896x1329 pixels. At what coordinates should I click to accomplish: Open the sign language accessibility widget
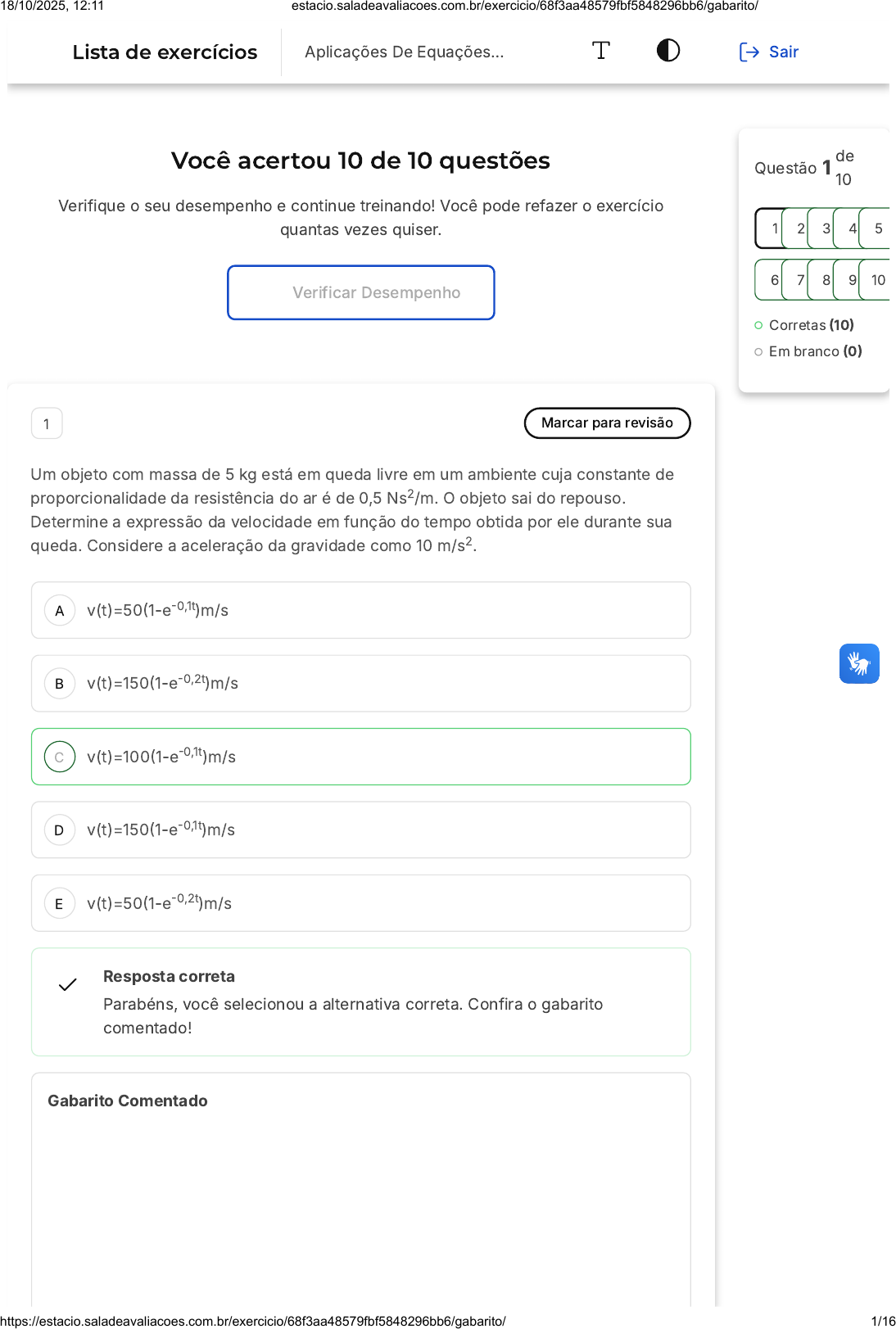coord(859,663)
